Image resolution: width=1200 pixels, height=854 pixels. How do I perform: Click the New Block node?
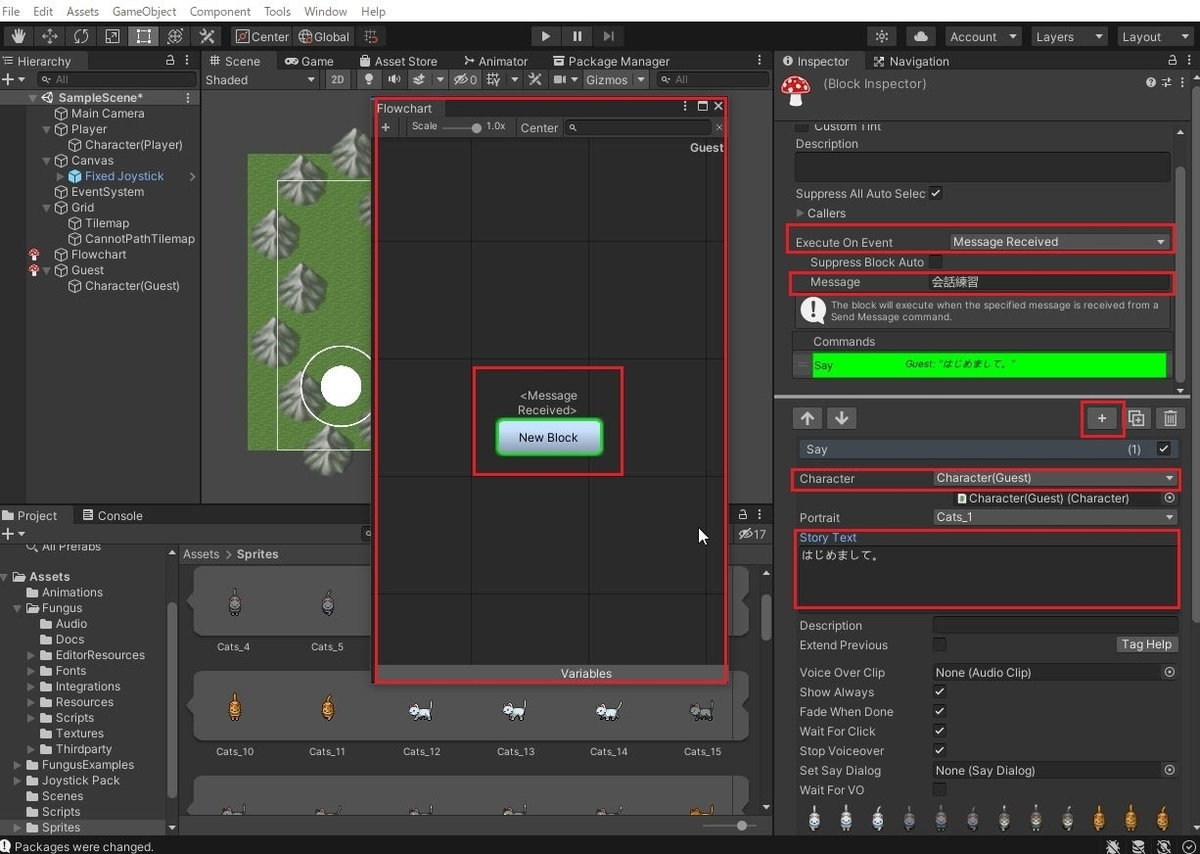tap(549, 437)
